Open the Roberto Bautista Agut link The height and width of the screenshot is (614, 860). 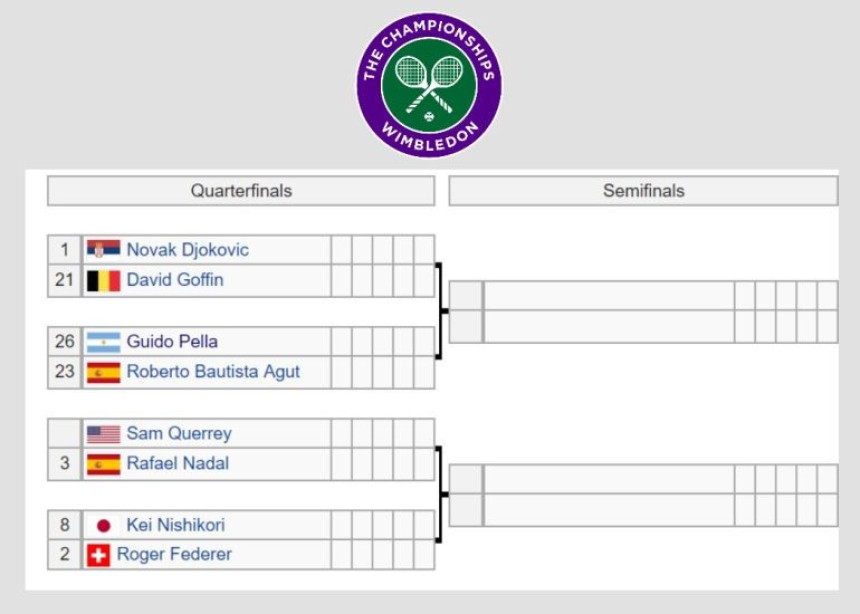tap(213, 371)
